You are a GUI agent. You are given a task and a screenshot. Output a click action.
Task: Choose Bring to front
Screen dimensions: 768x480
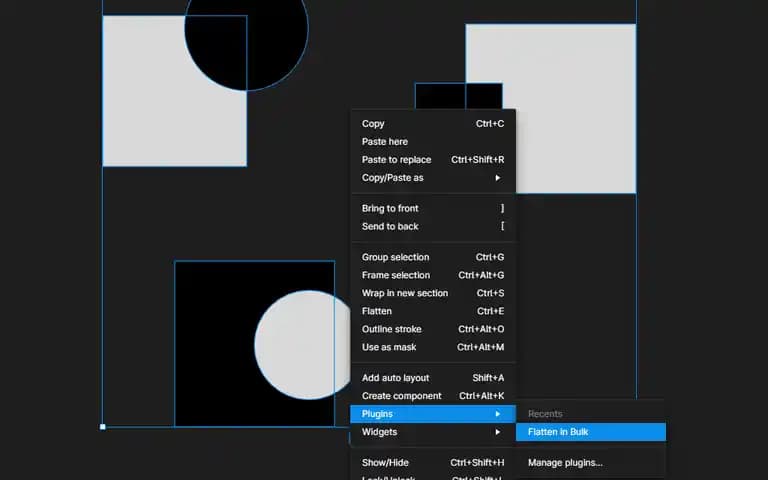pos(433,208)
